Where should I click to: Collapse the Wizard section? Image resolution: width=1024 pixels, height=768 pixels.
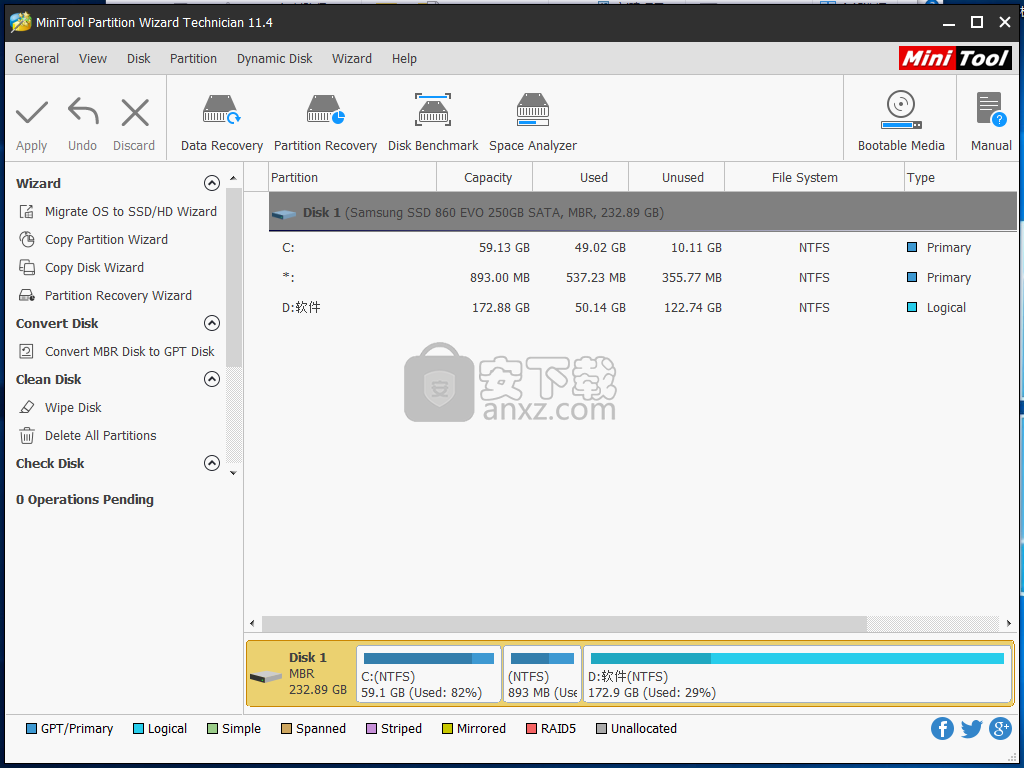[212, 183]
